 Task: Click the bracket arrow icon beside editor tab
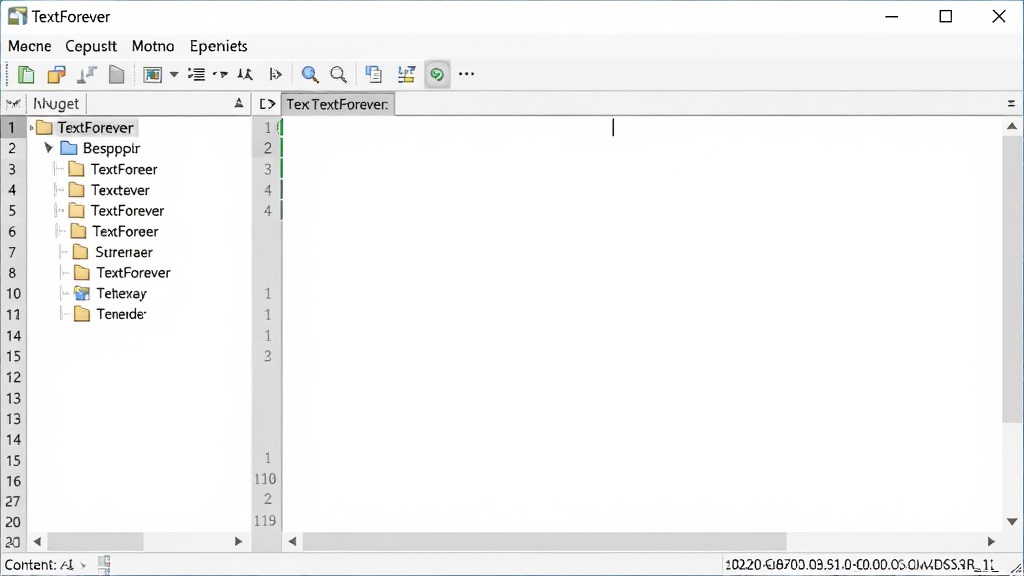click(267, 104)
